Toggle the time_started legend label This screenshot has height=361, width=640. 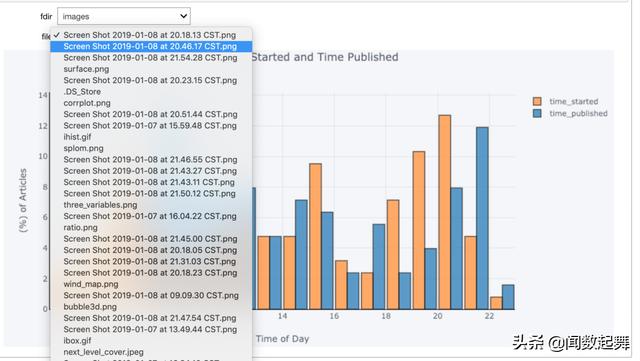pyautogui.click(x=573, y=101)
